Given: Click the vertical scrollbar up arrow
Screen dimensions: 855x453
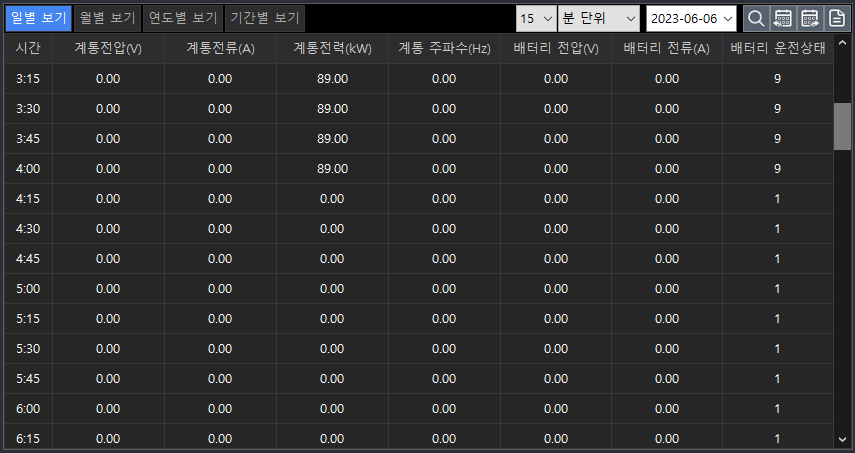Looking at the screenshot, I should (842, 43).
